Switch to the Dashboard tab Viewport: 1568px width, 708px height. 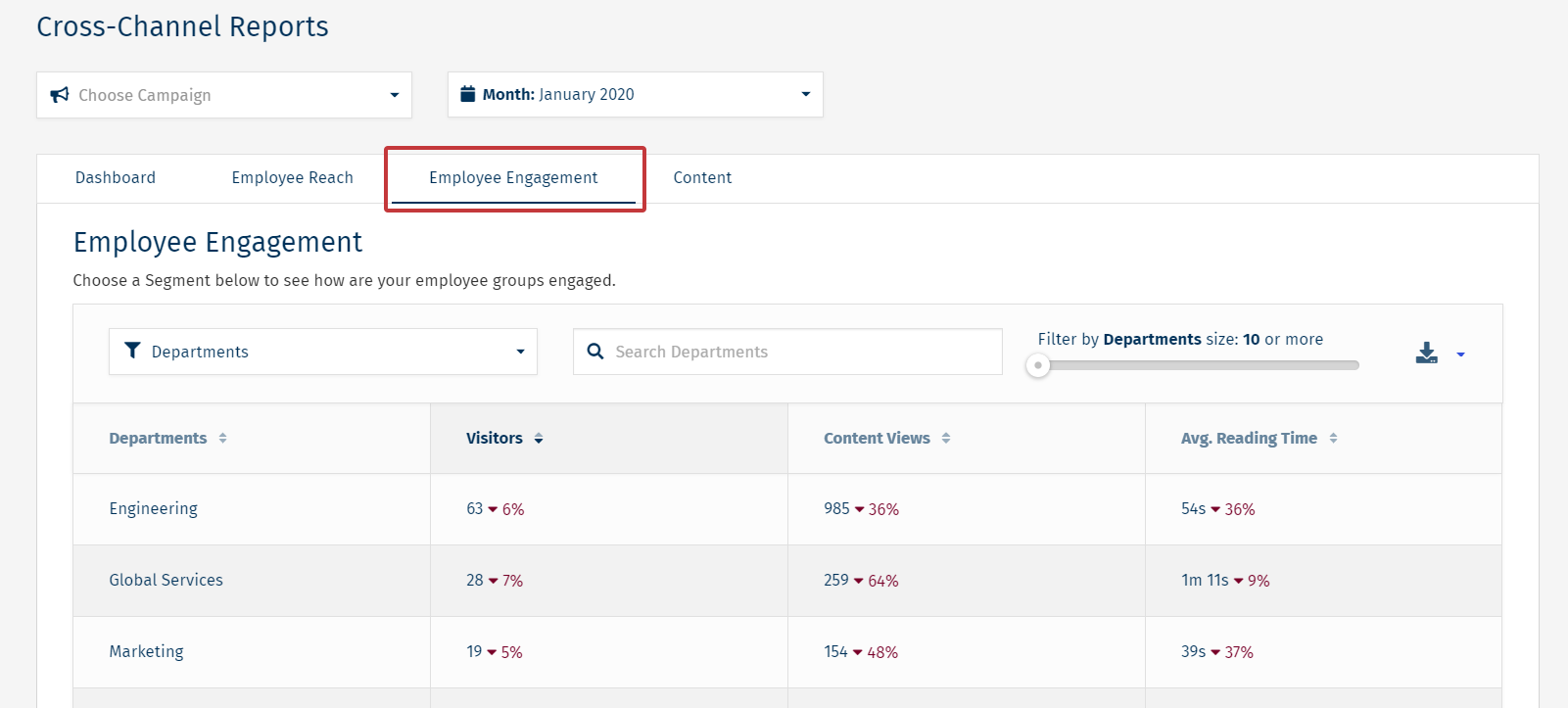coord(116,177)
